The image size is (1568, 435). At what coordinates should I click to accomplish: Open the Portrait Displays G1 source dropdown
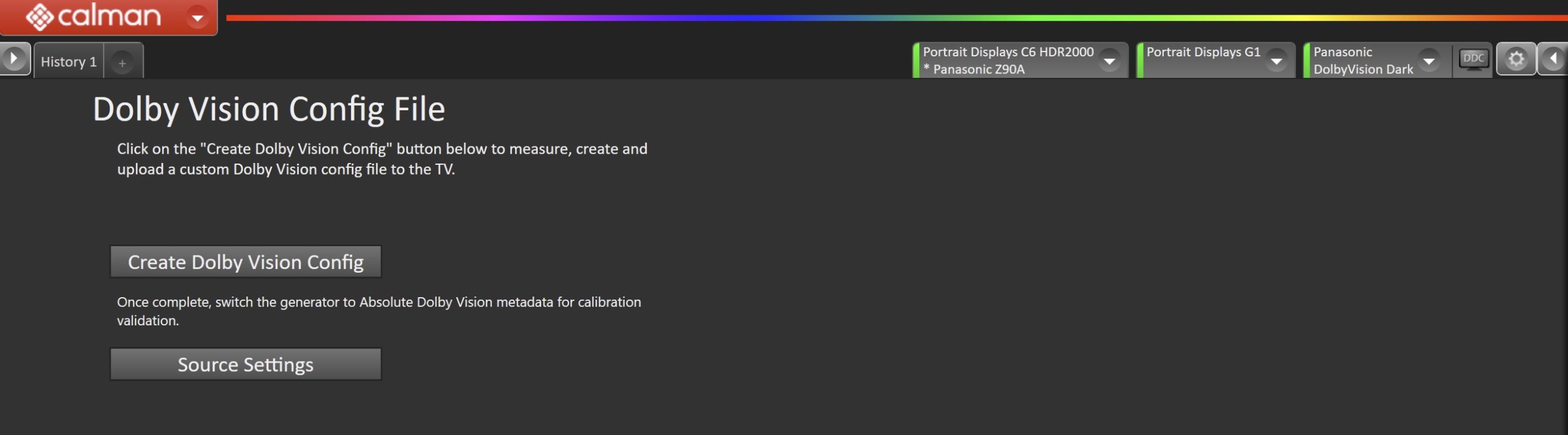[1276, 61]
